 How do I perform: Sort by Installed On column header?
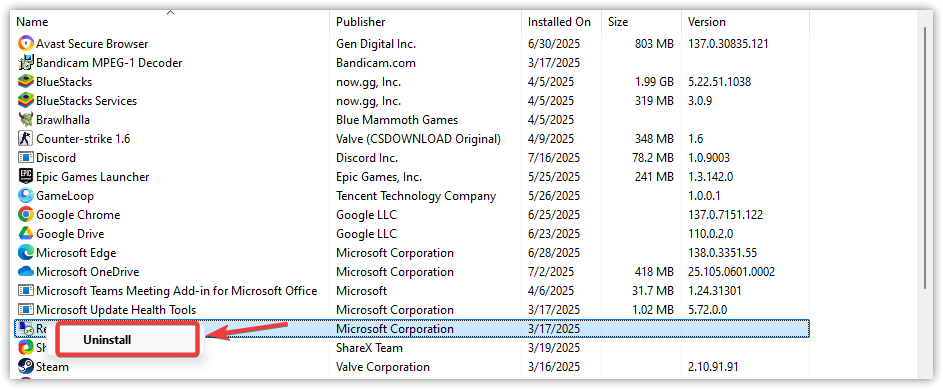click(559, 22)
